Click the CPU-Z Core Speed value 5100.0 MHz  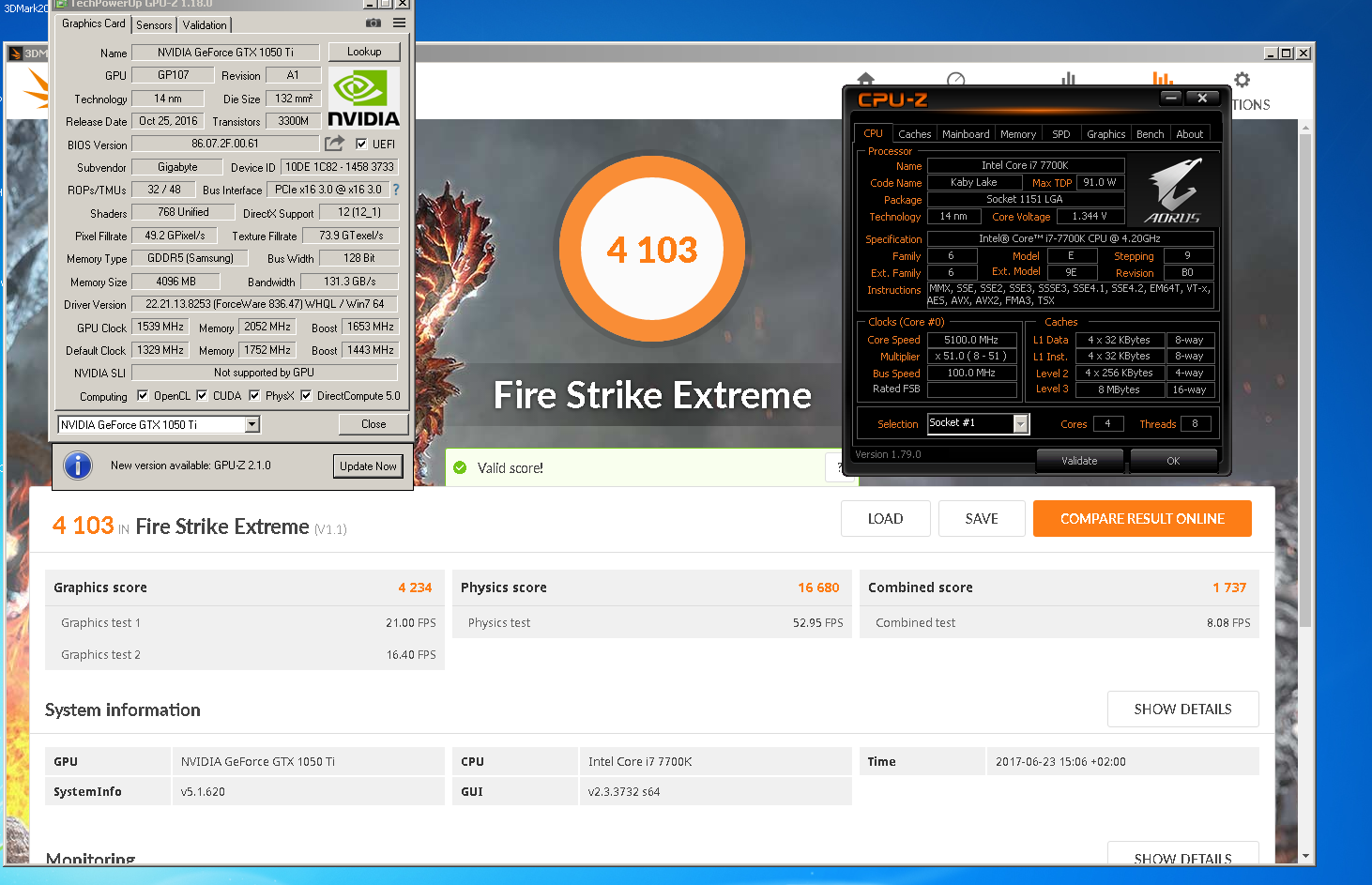click(x=971, y=340)
